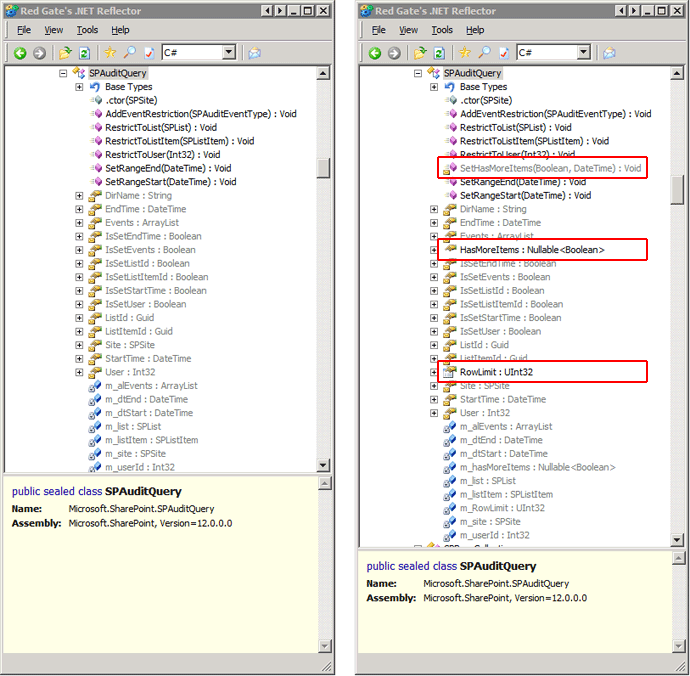
Task: Open View menu in right window
Action: (408, 30)
